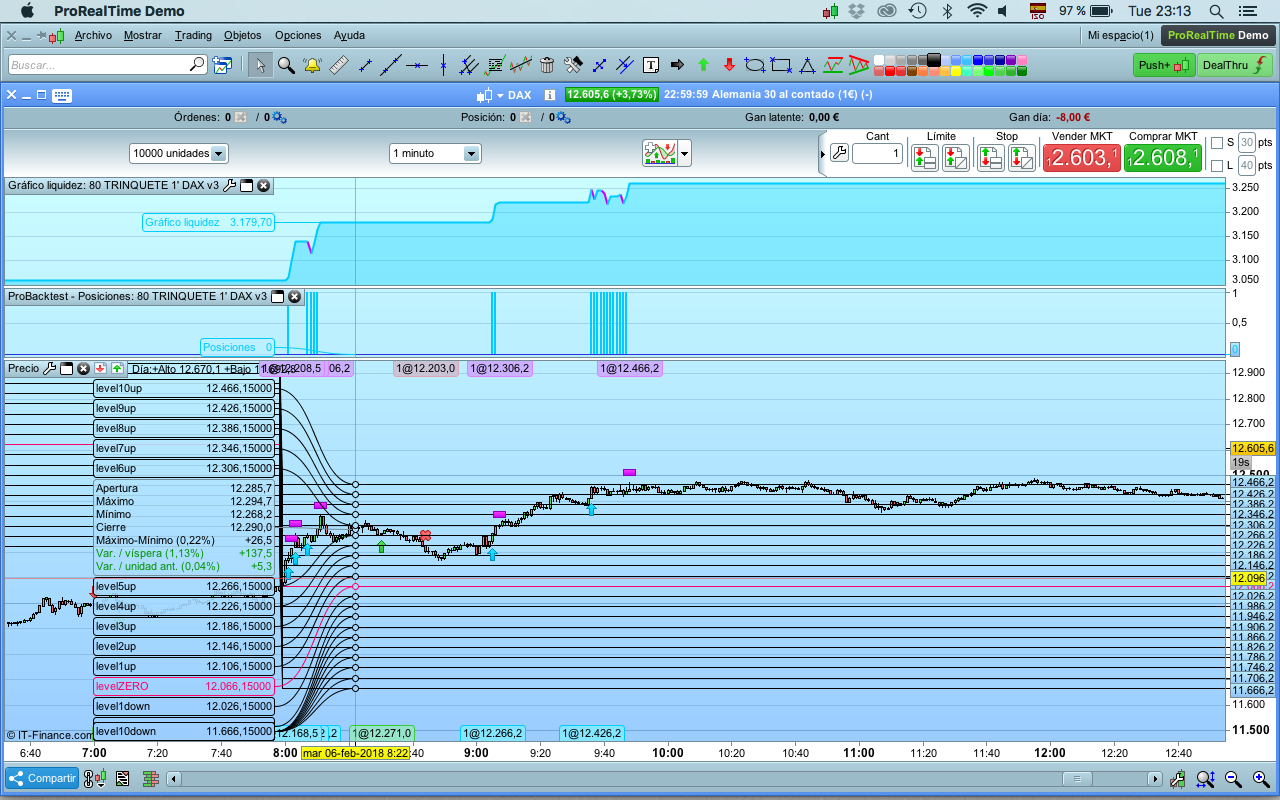
Task: Open the order panel wrench settings
Action: click(839, 154)
